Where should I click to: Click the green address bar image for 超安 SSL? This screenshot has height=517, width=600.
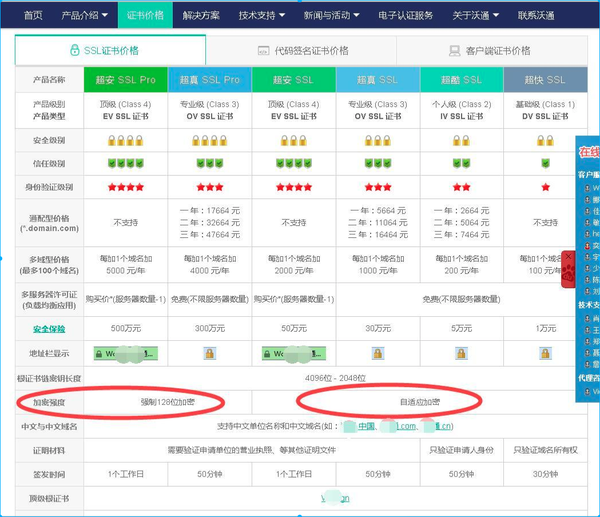click(x=293, y=354)
